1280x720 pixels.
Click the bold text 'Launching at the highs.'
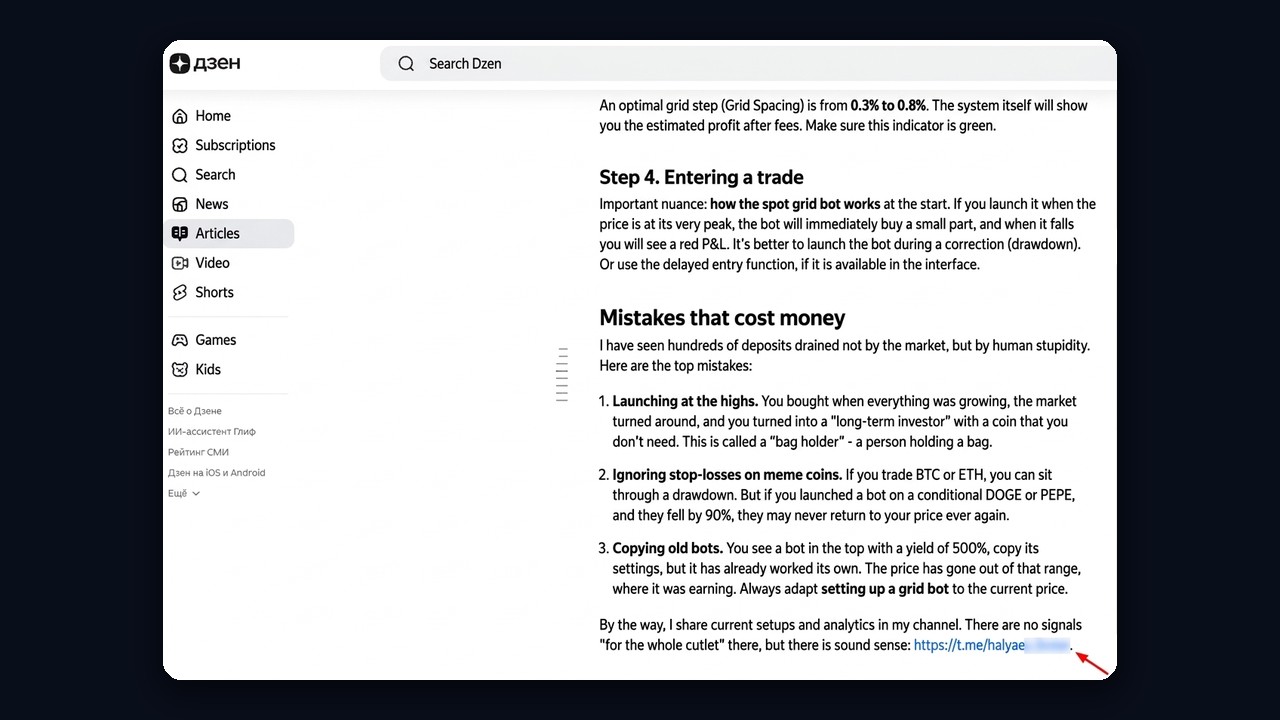tap(685, 401)
